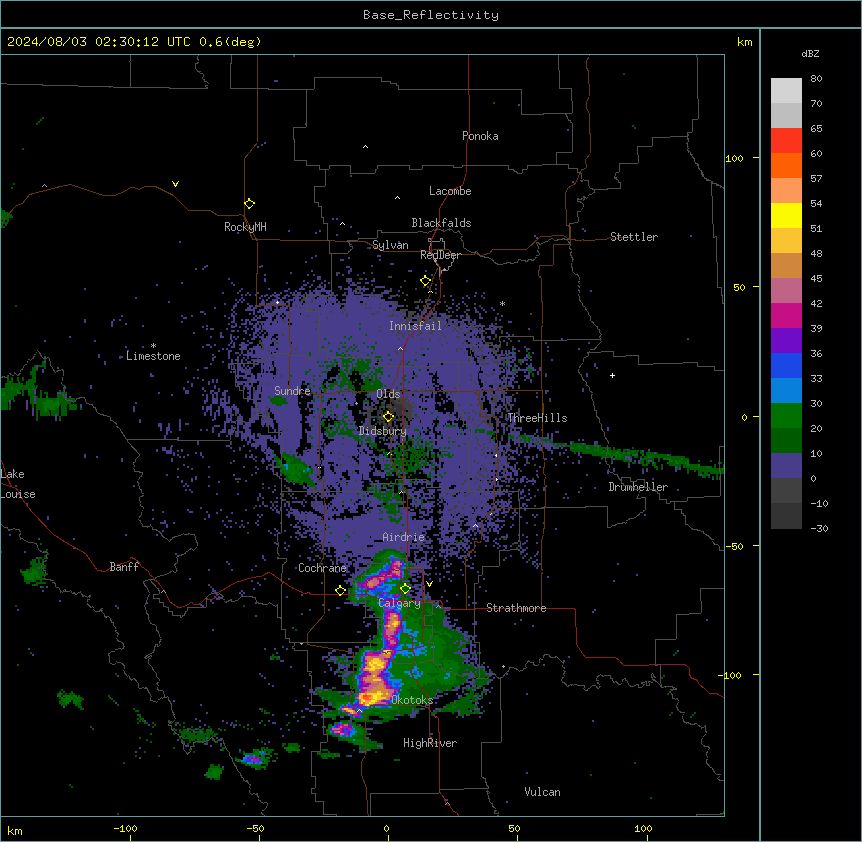The height and width of the screenshot is (842, 862).
Task: Click the ThreeHills city label
Action: click(537, 418)
